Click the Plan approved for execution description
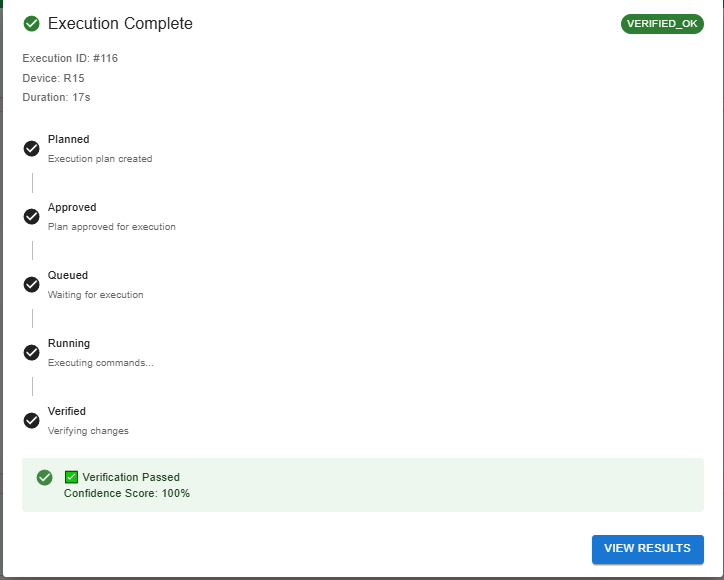This screenshot has width=724, height=580. pos(112,227)
